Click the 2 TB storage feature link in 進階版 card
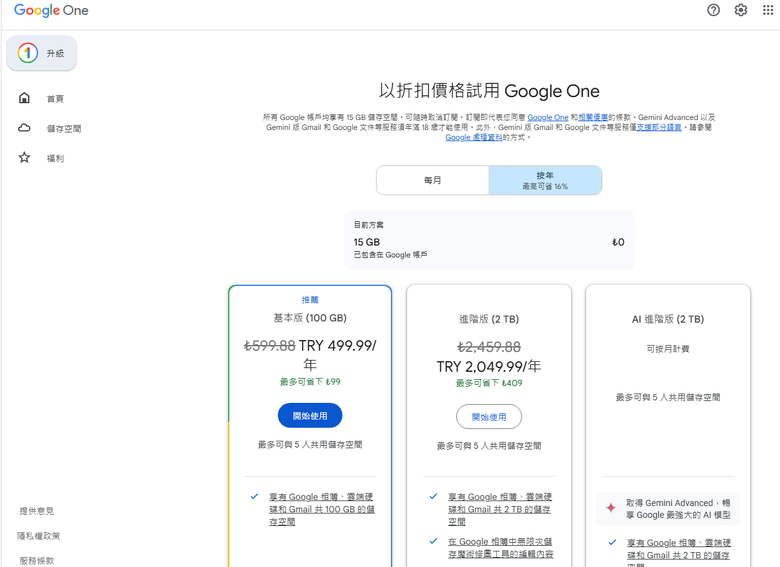 (500, 509)
